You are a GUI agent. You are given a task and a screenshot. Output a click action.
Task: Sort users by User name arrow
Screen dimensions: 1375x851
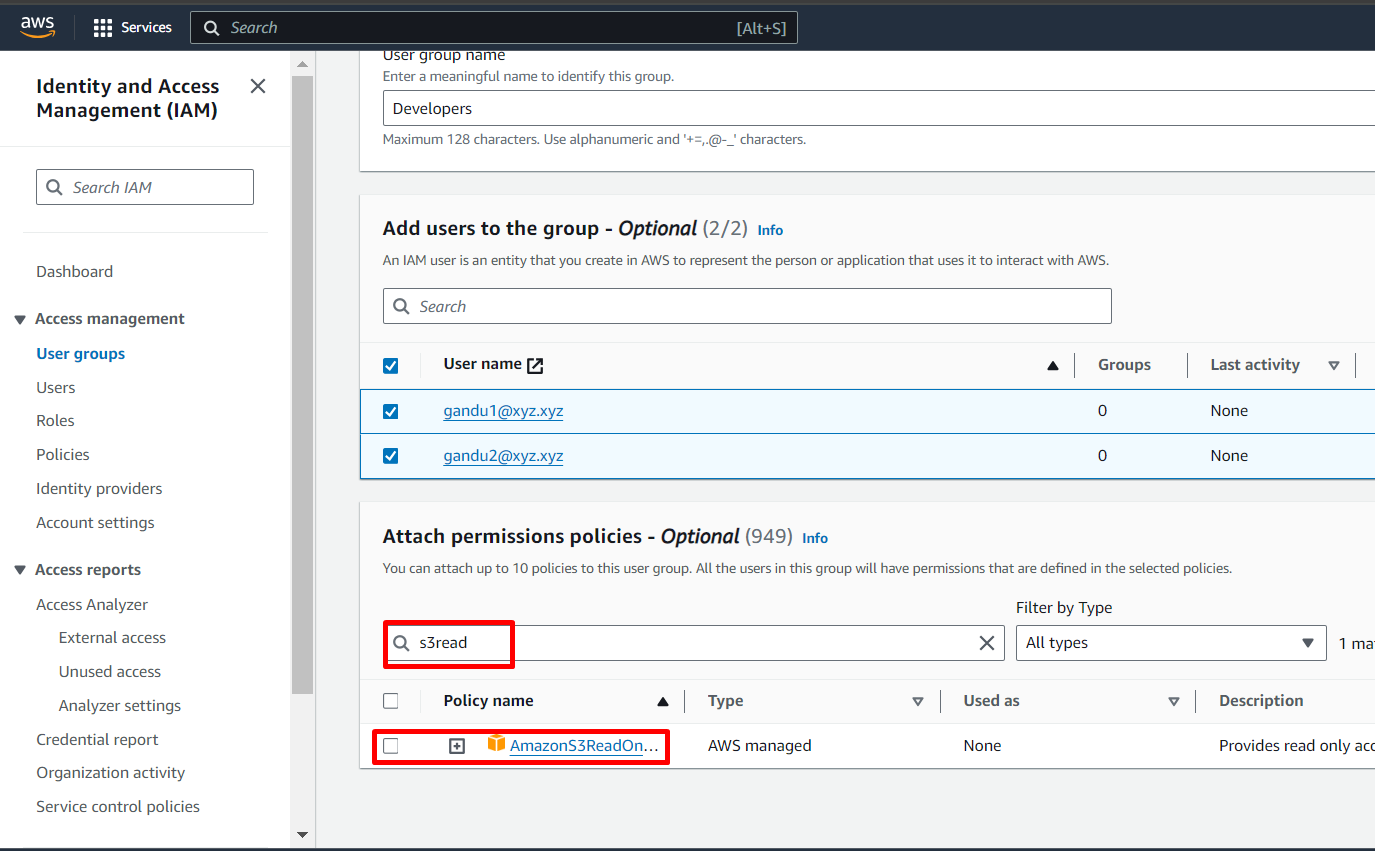click(1052, 366)
